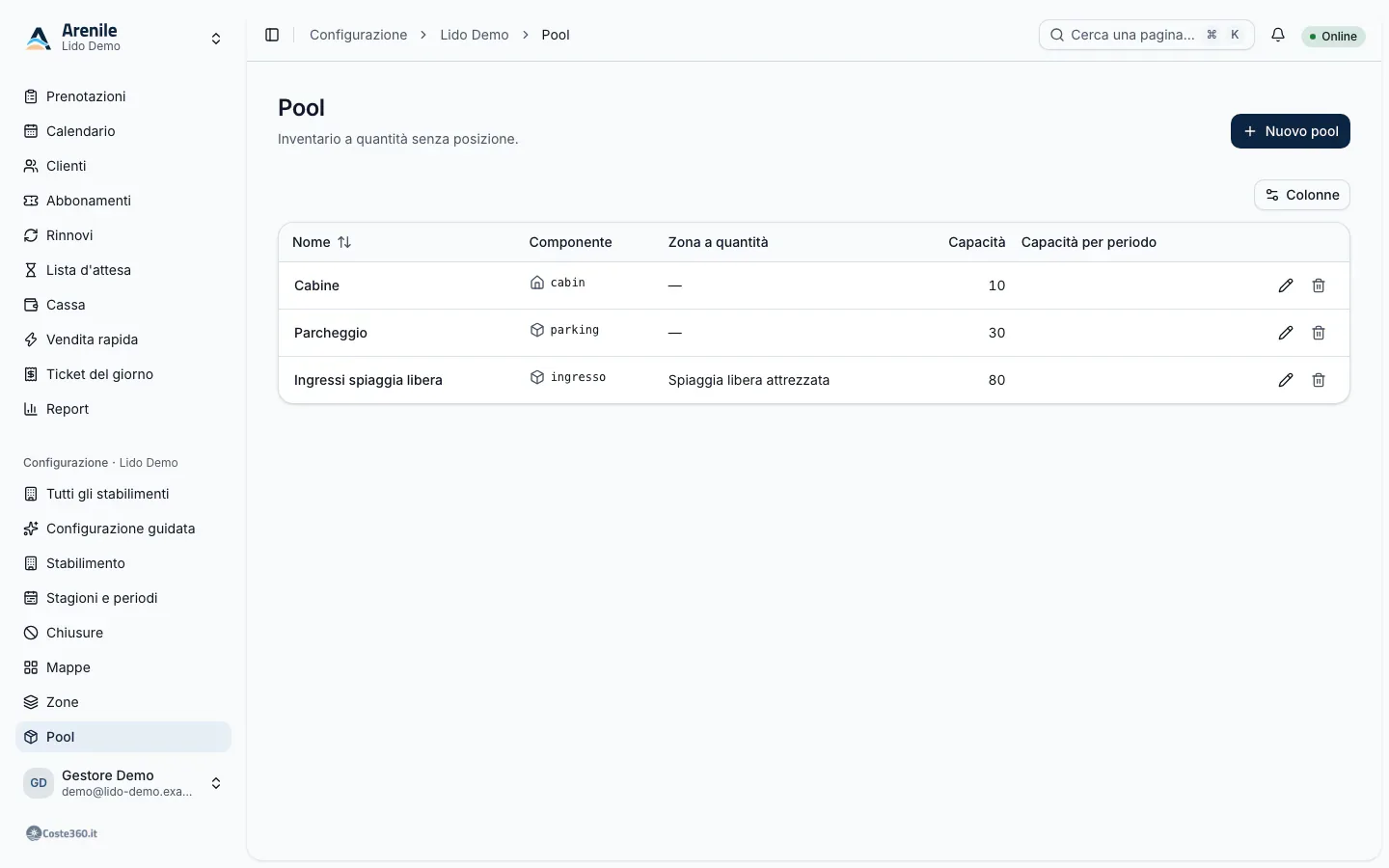Open the Cassa page
The image size is (1389, 868).
(123, 305)
